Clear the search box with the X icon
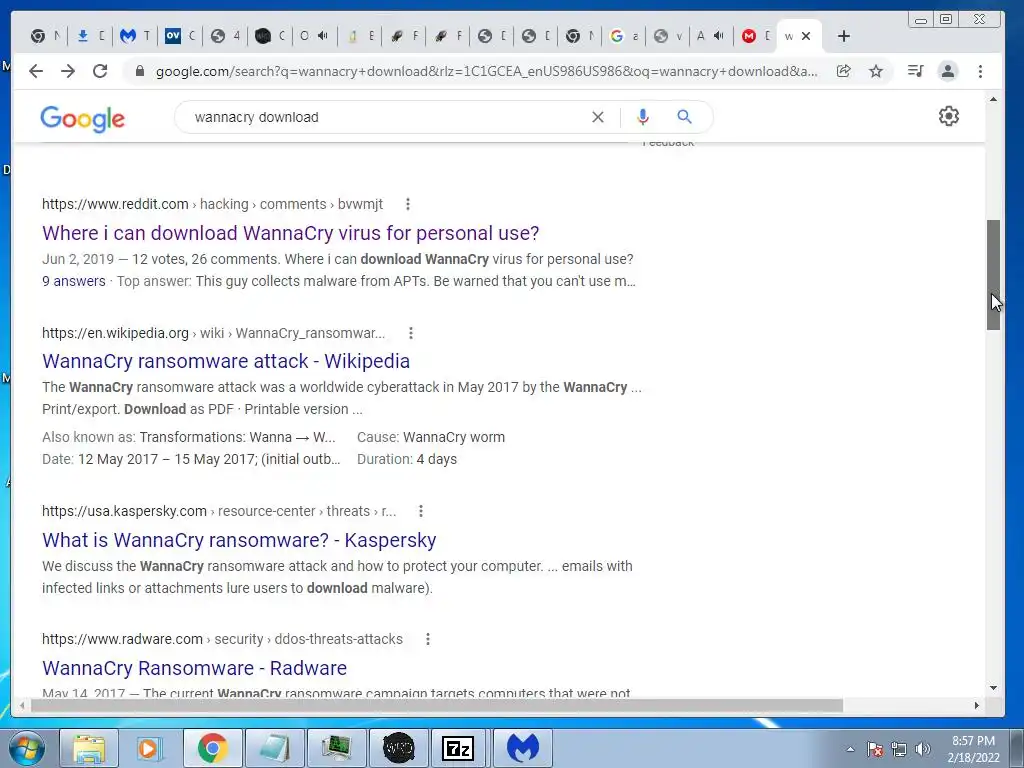The height and width of the screenshot is (768, 1024). point(598,117)
